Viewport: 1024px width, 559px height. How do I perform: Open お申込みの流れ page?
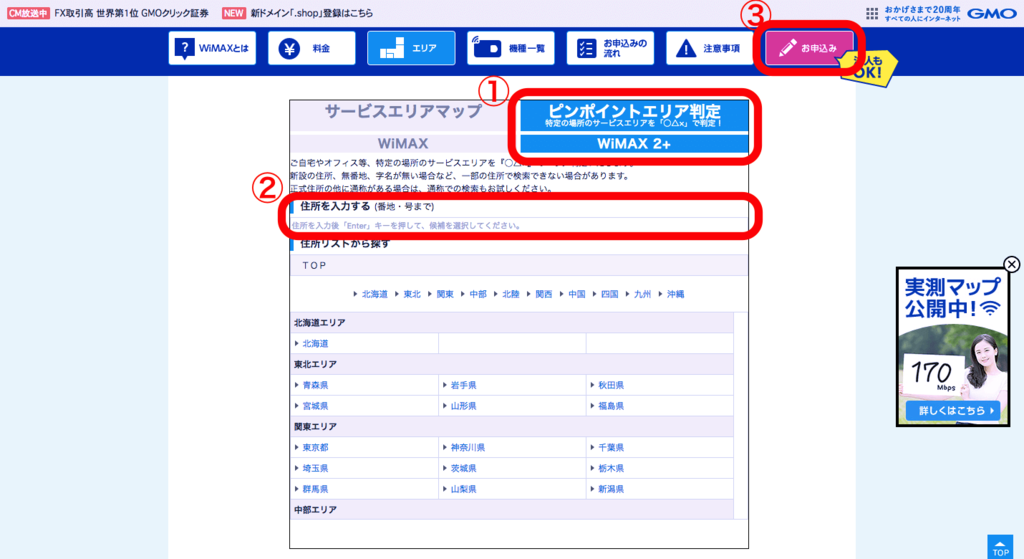610,48
